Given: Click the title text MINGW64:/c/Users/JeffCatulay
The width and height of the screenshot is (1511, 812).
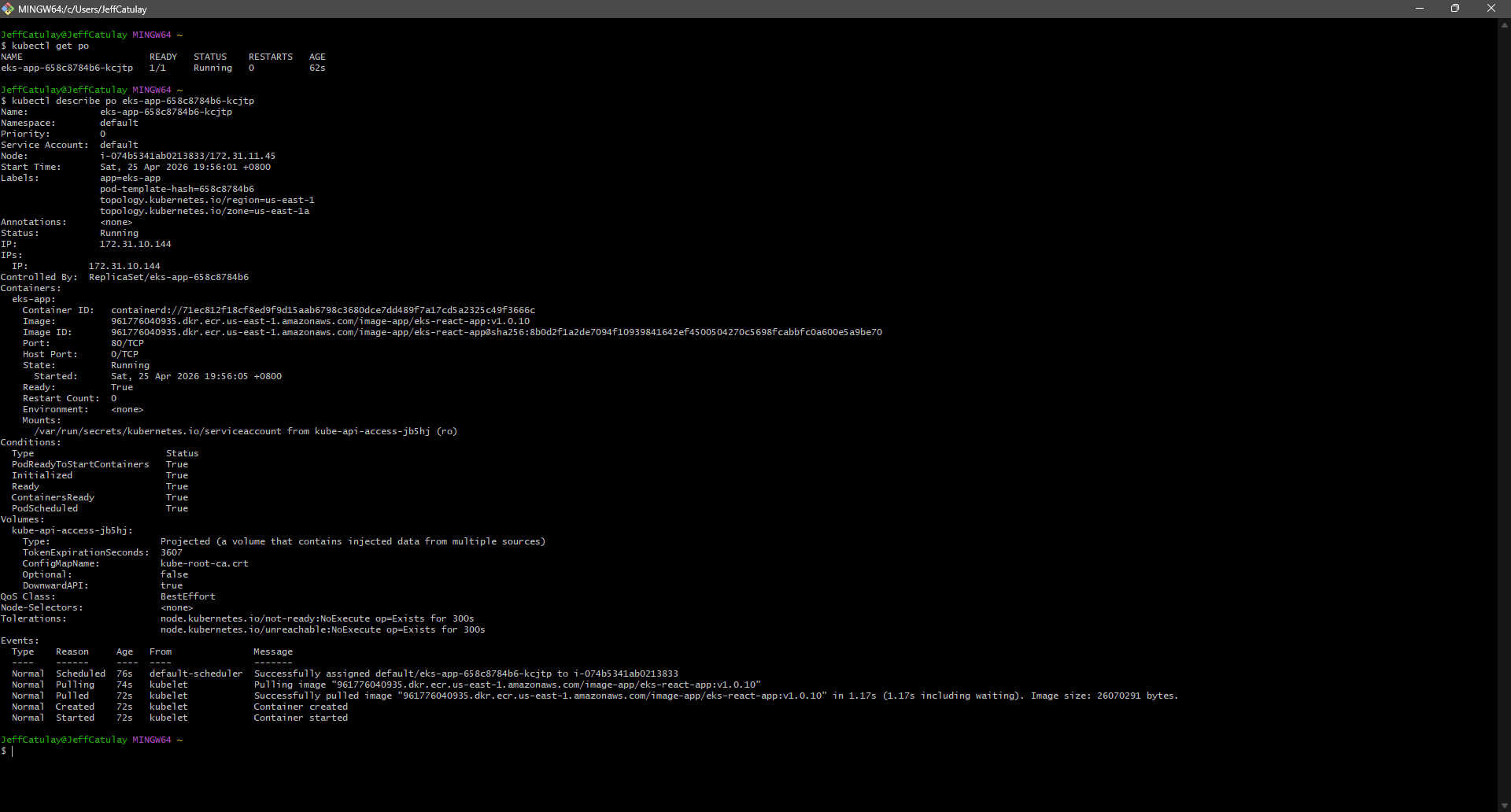Looking at the screenshot, I should coord(83,9).
